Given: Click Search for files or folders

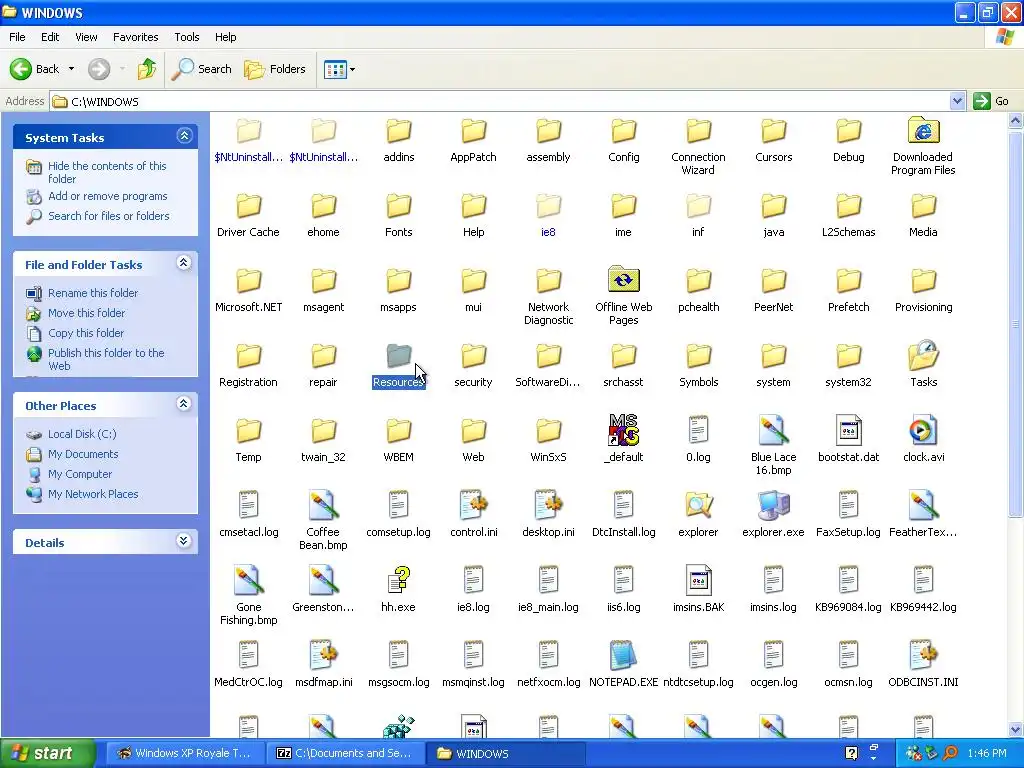Looking at the screenshot, I should [x=108, y=216].
